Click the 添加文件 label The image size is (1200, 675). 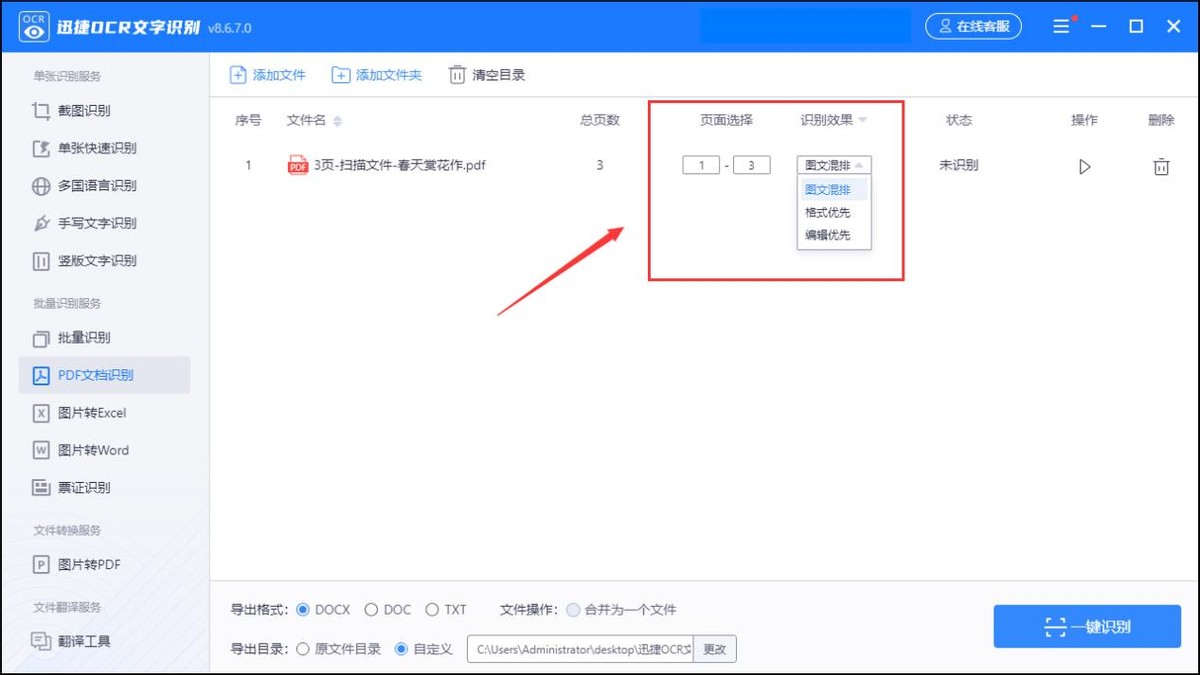pyautogui.click(x=279, y=75)
